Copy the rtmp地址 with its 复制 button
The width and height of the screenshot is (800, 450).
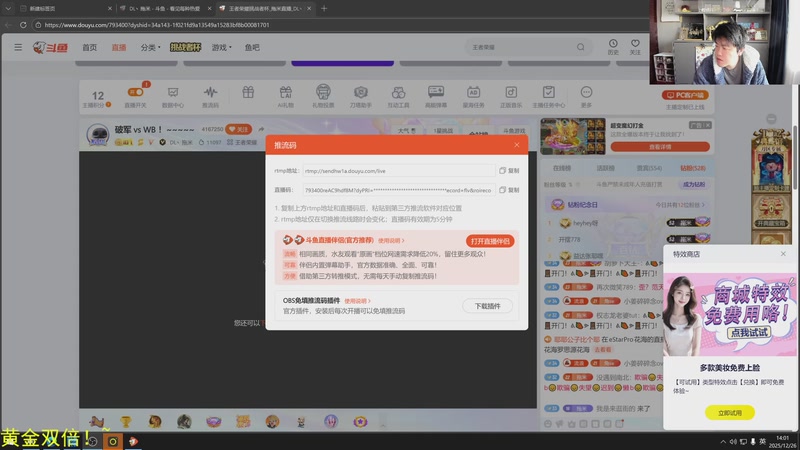click(x=509, y=171)
